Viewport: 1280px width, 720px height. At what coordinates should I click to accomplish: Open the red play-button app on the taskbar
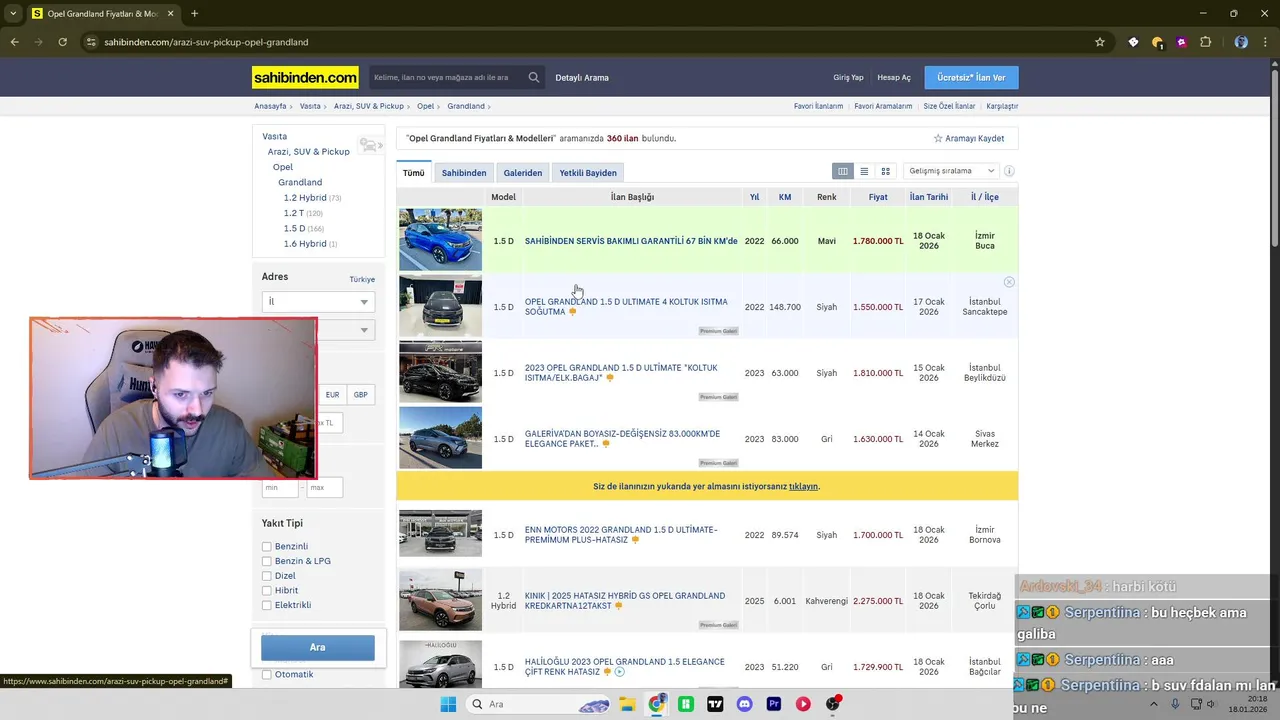click(x=803, y=704)
